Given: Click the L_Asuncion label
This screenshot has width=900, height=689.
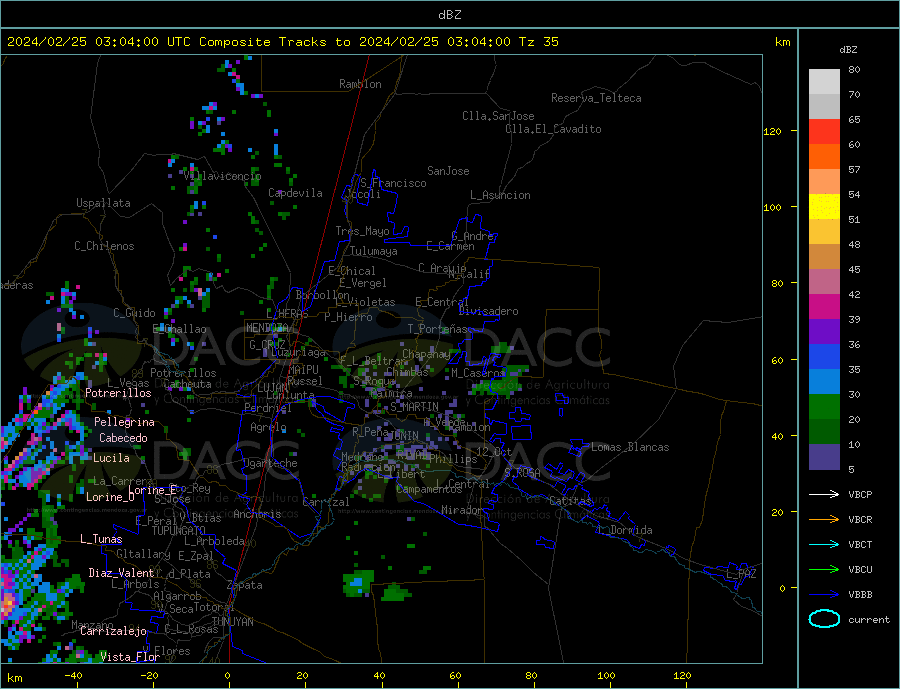Looking at the screenshot, I should (x=500, y=195).
